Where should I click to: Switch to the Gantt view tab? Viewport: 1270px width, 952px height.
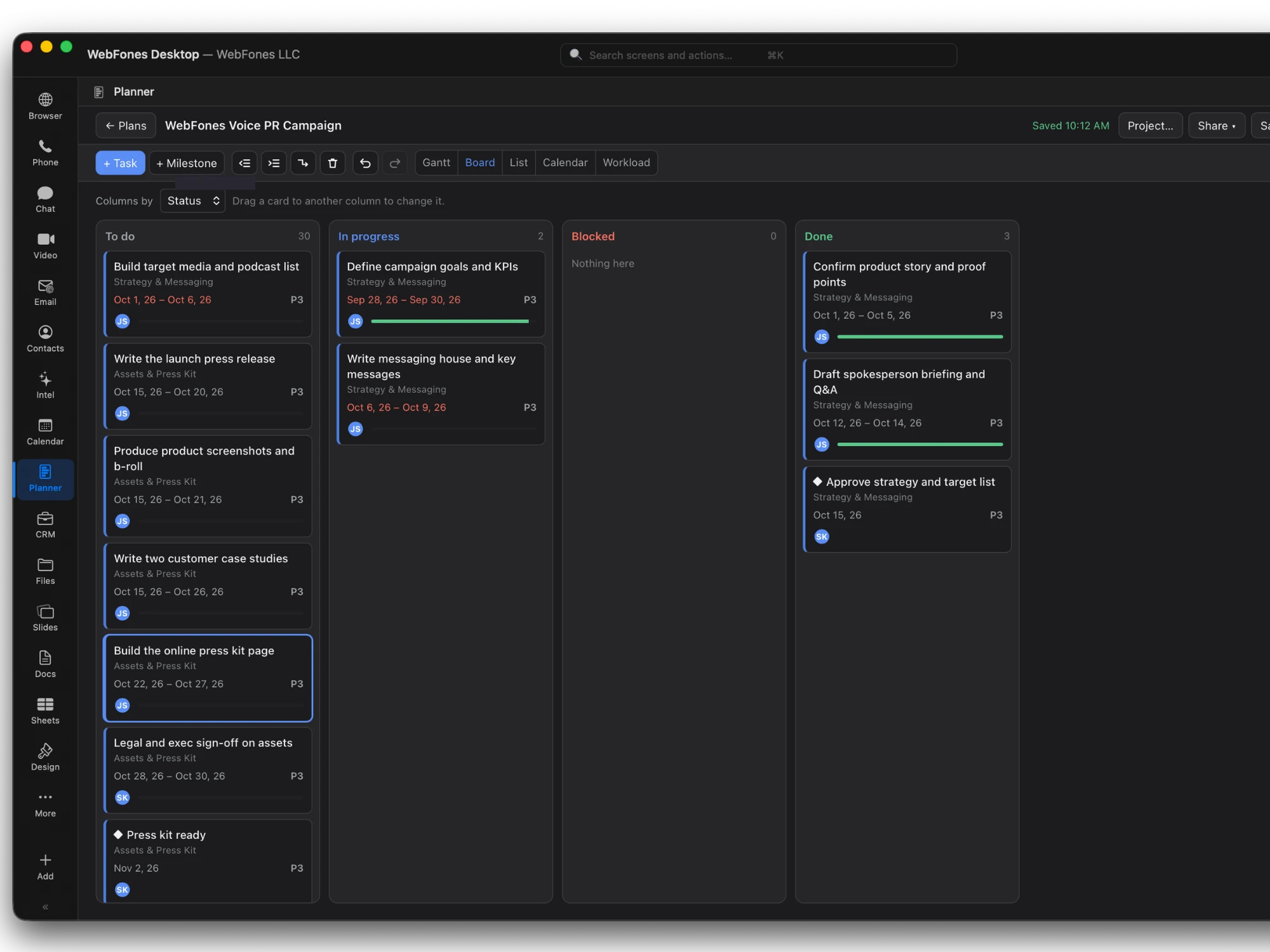click(x=436, y=162)
